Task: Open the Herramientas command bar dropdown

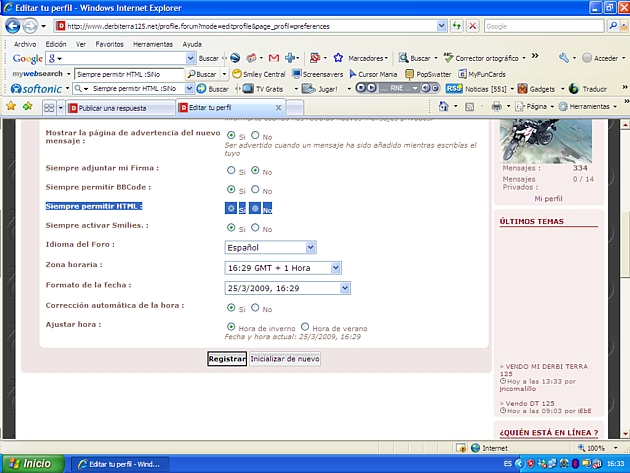Action: click(588, 106)
